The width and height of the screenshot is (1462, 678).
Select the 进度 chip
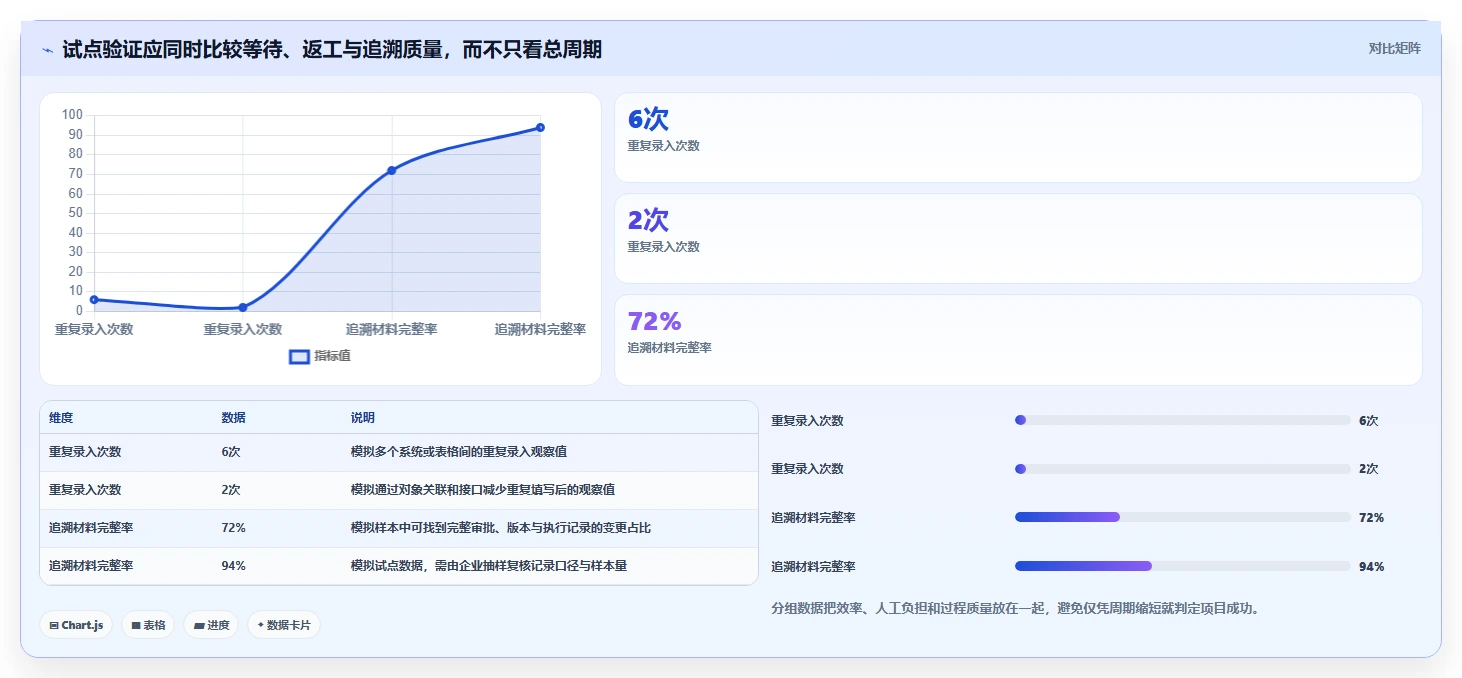[211, 625]
